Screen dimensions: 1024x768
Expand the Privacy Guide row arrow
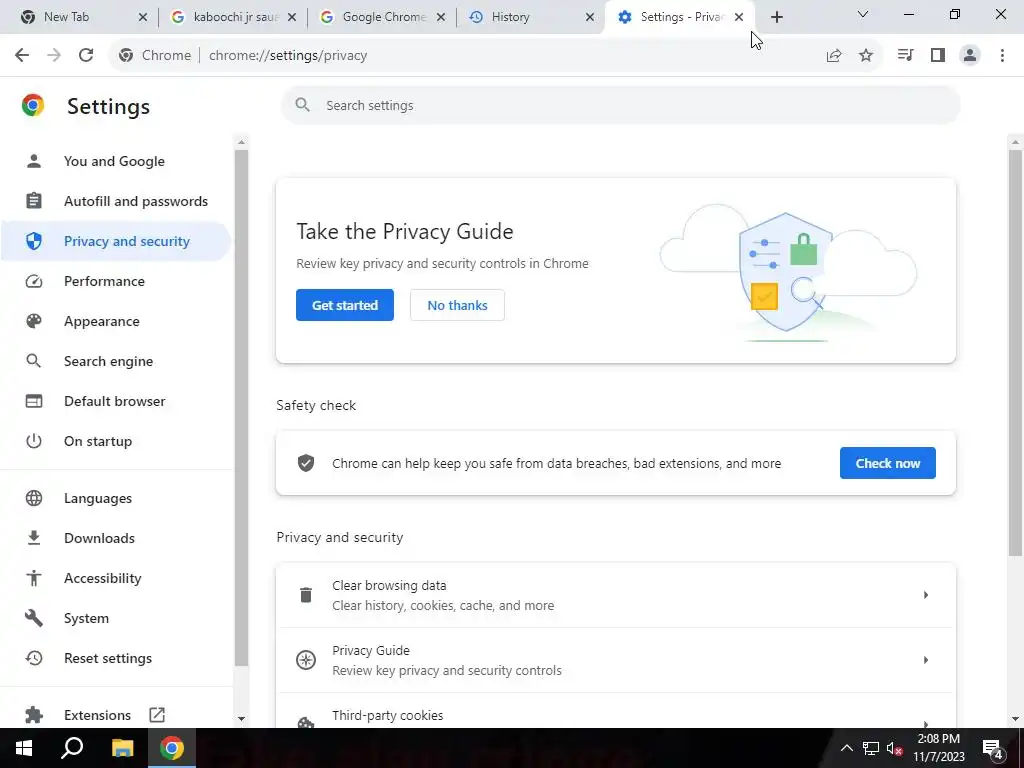tap(925, 660)
